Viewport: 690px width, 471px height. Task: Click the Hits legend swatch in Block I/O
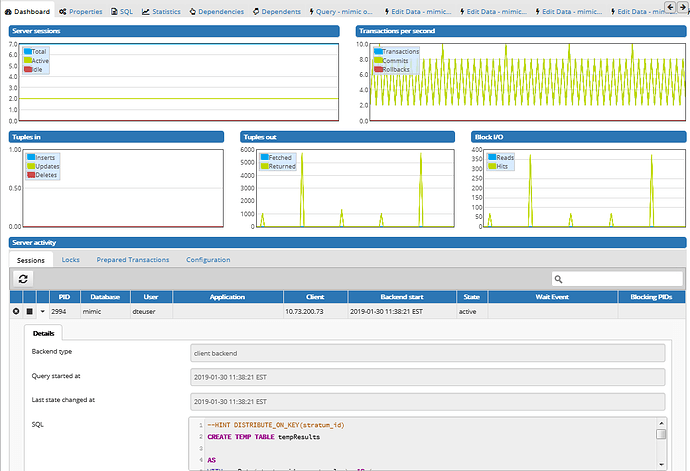point(492,166)
